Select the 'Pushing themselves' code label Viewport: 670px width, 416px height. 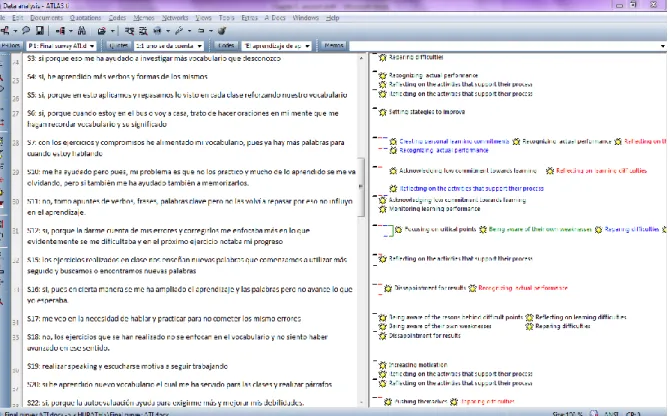pyautogui.click(x=420, y=401)
